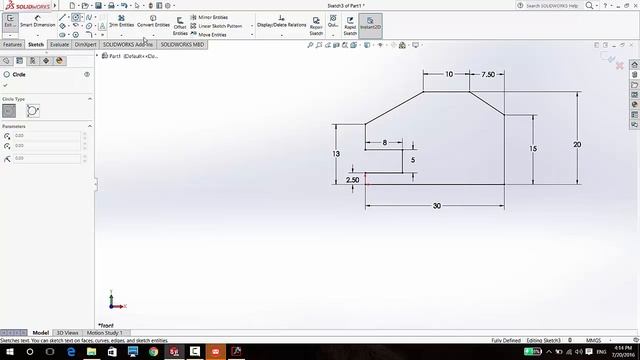
Task: Open the SOLIDWORKS MBD tab
Action: pos(182,44)
